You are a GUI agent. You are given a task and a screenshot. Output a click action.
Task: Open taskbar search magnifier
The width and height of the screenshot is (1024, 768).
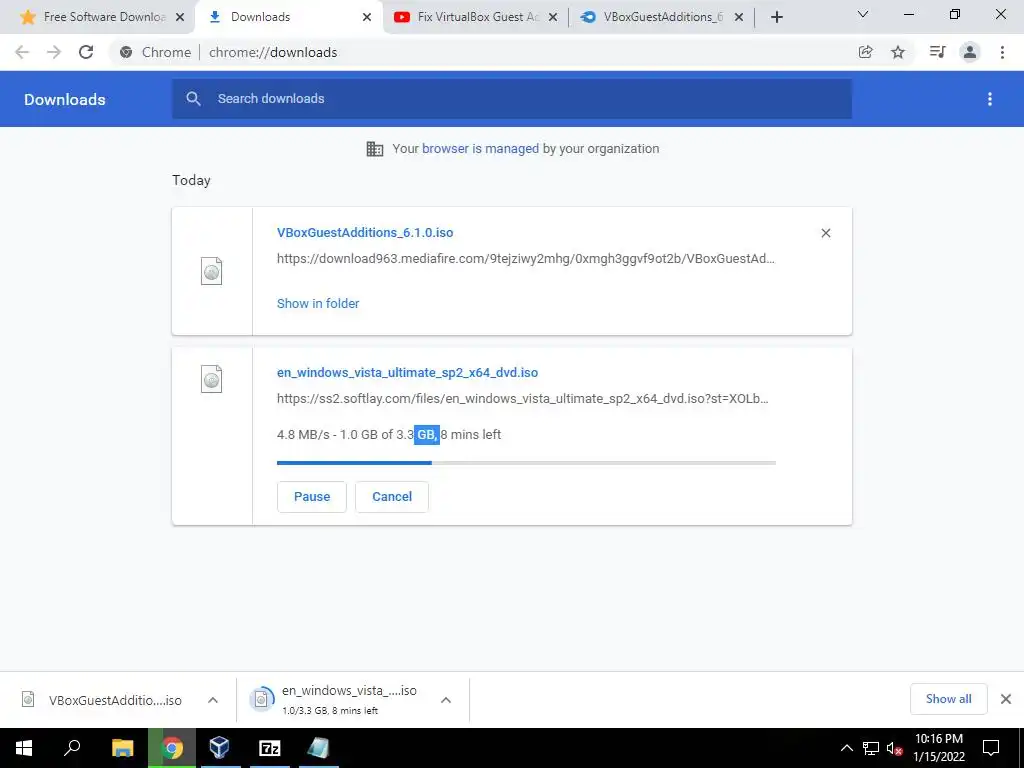pyautogui.click(x=72, y=748)
